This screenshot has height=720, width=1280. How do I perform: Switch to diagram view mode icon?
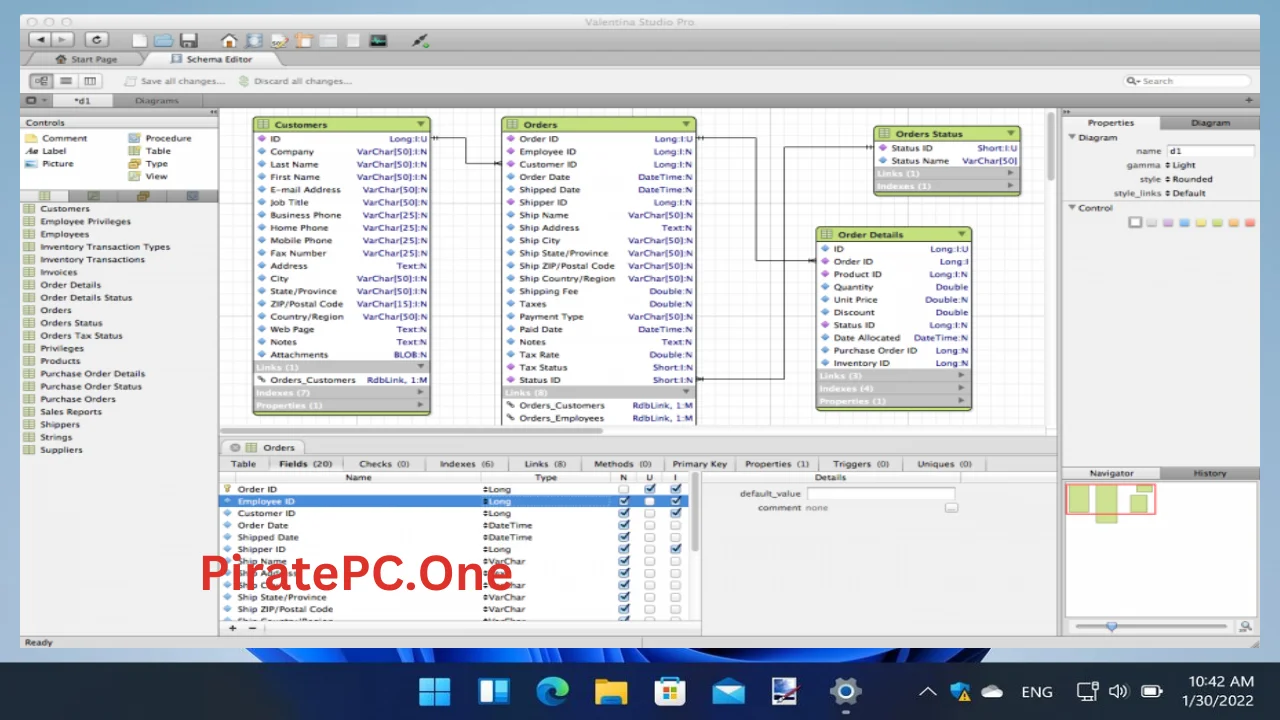tap(42, 81)
